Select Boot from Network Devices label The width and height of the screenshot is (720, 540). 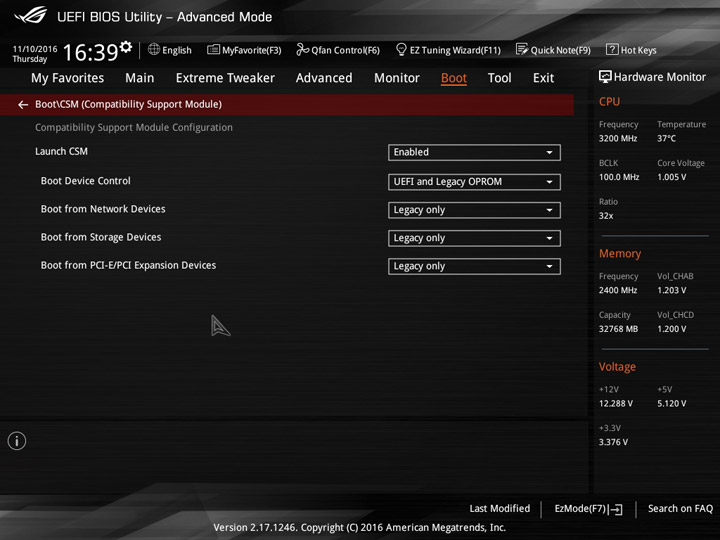tap(103, 209)
